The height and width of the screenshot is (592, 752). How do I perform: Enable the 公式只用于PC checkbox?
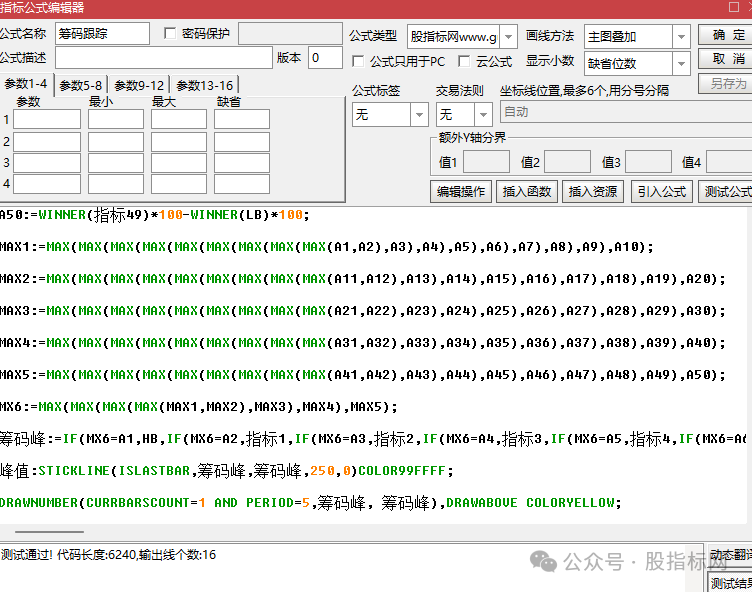click(357, 61)
